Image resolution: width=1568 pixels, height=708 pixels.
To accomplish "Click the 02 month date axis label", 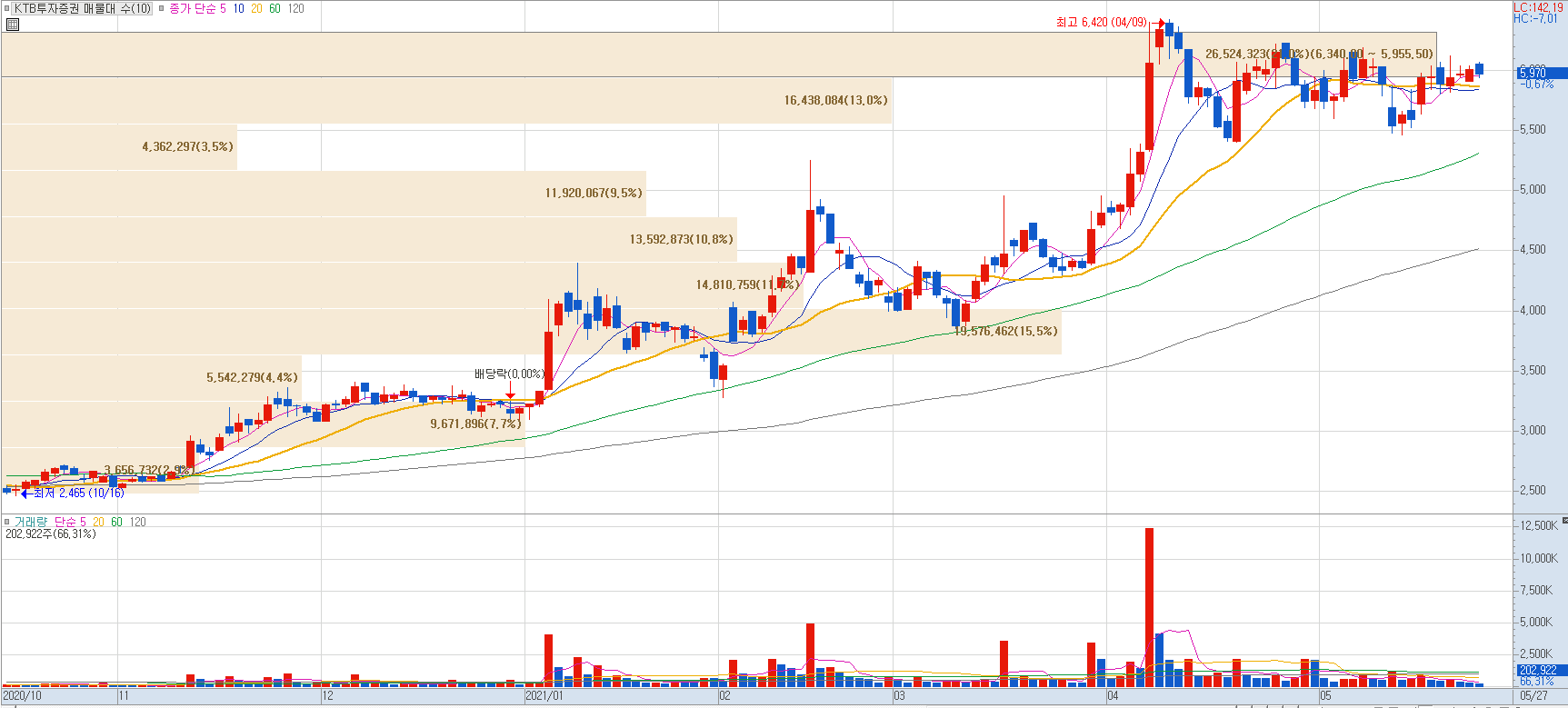I will pyautogui.click(x=724, y=696).
